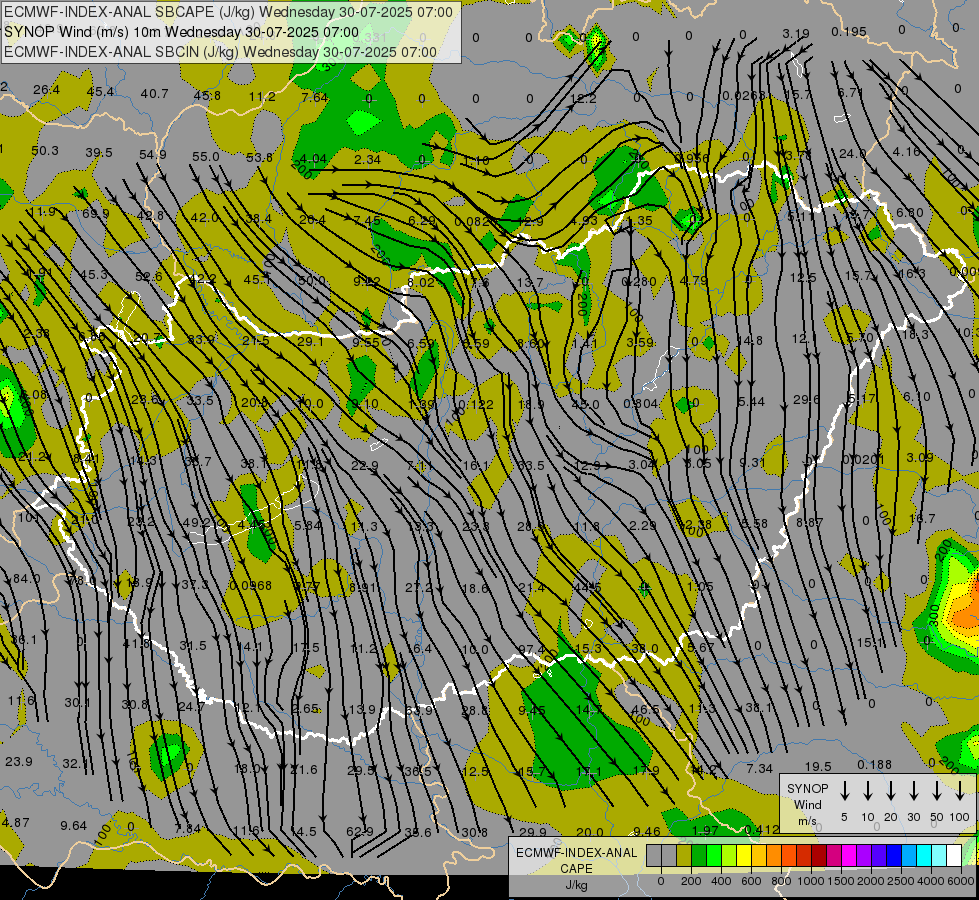Click the wind arrow above 10 m/s
The width and height of the screenshot is (979, 900).
pyautogui.click(x=868, y=791)
